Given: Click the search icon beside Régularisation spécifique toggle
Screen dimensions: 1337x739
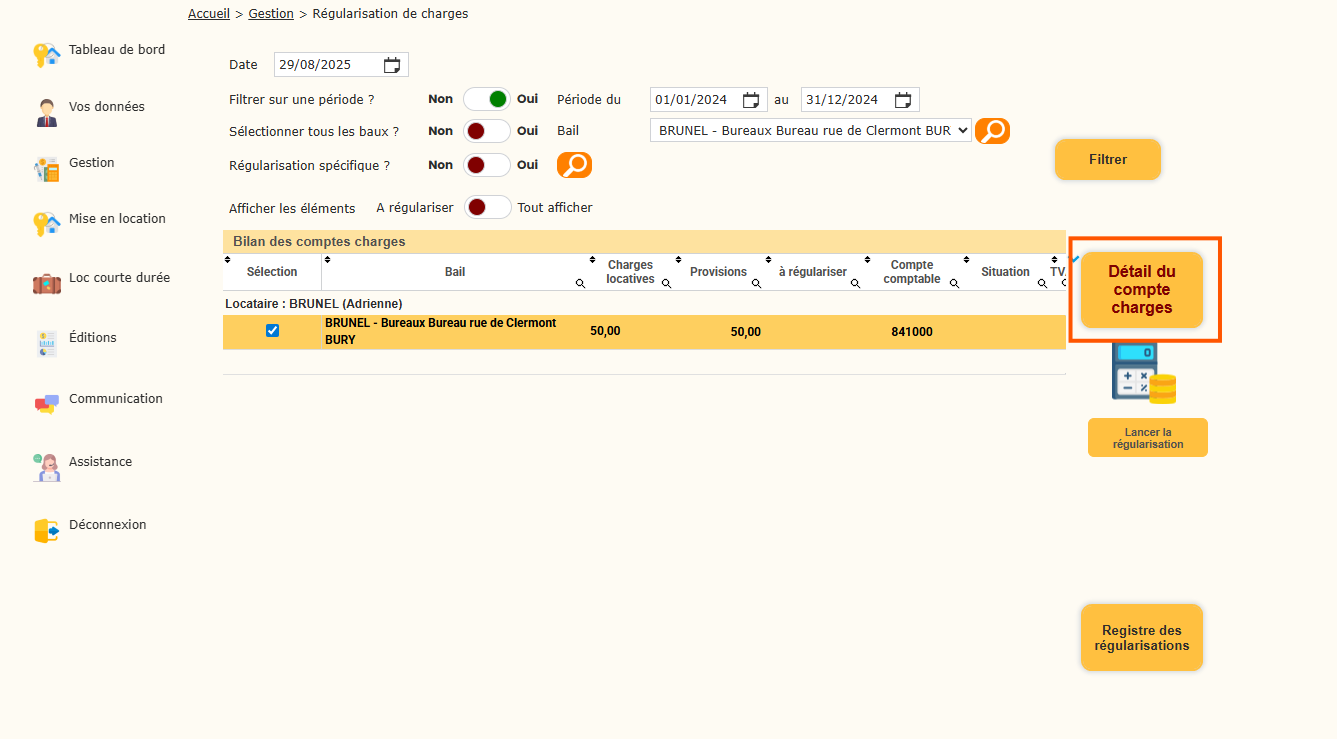Looking at the screenshot, I should [x=574, y=165].
